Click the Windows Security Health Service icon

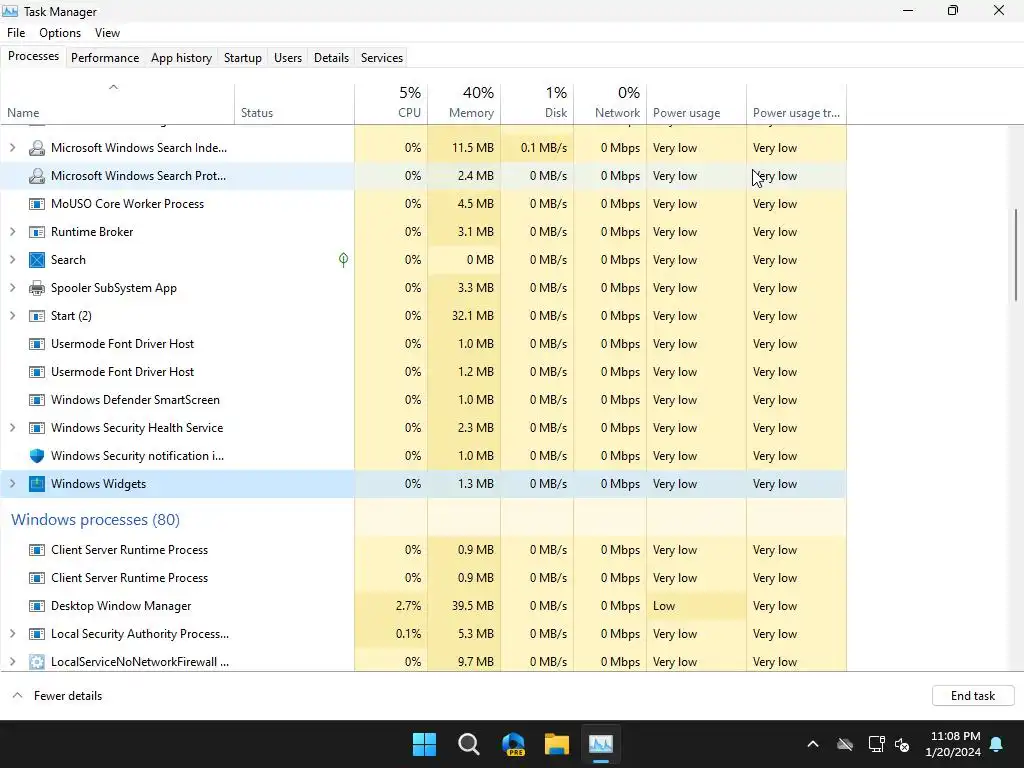[37, 428]
